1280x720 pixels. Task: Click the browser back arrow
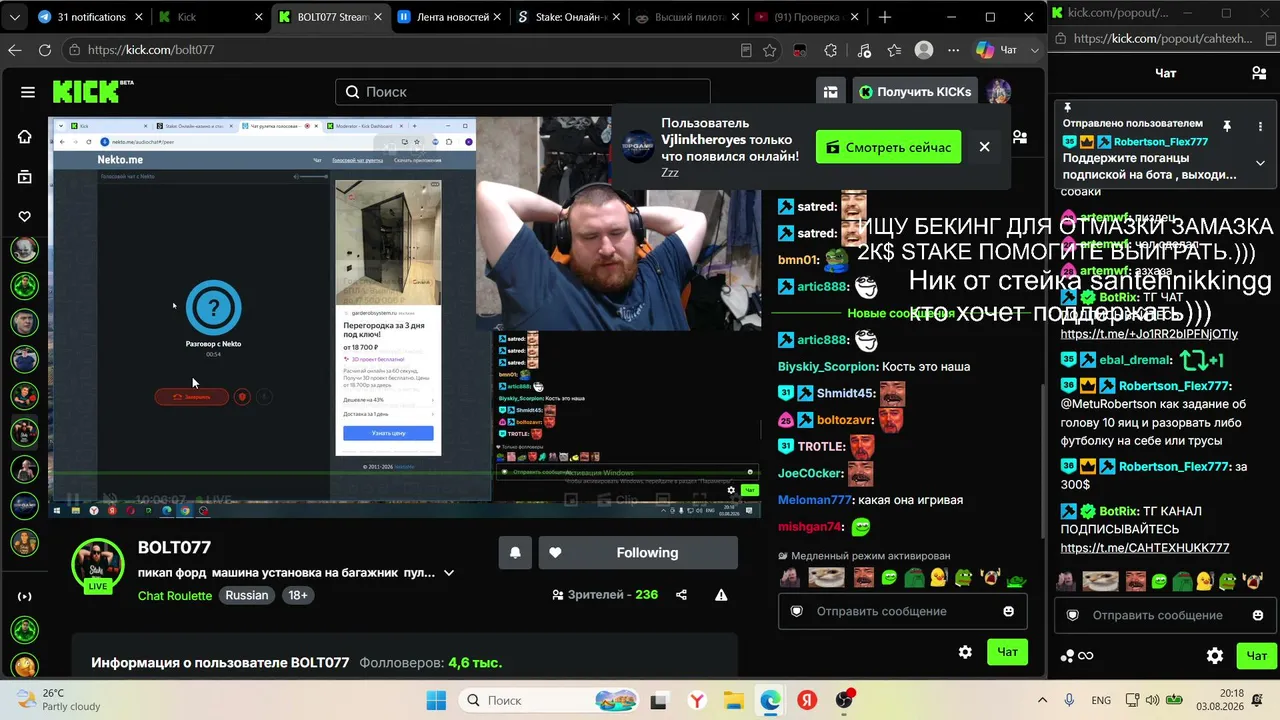[15, 50]
